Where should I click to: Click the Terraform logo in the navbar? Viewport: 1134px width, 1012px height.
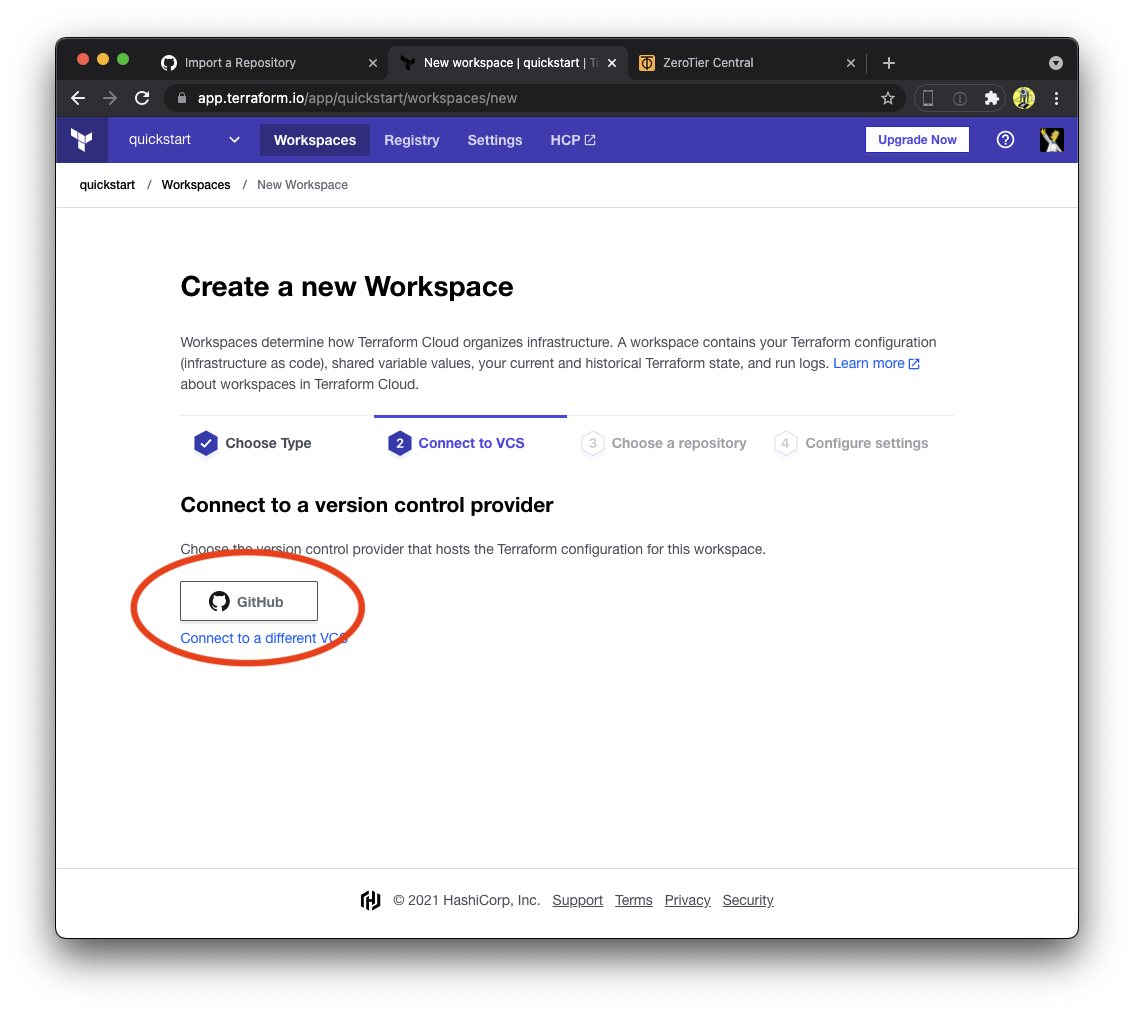(82, 140)
